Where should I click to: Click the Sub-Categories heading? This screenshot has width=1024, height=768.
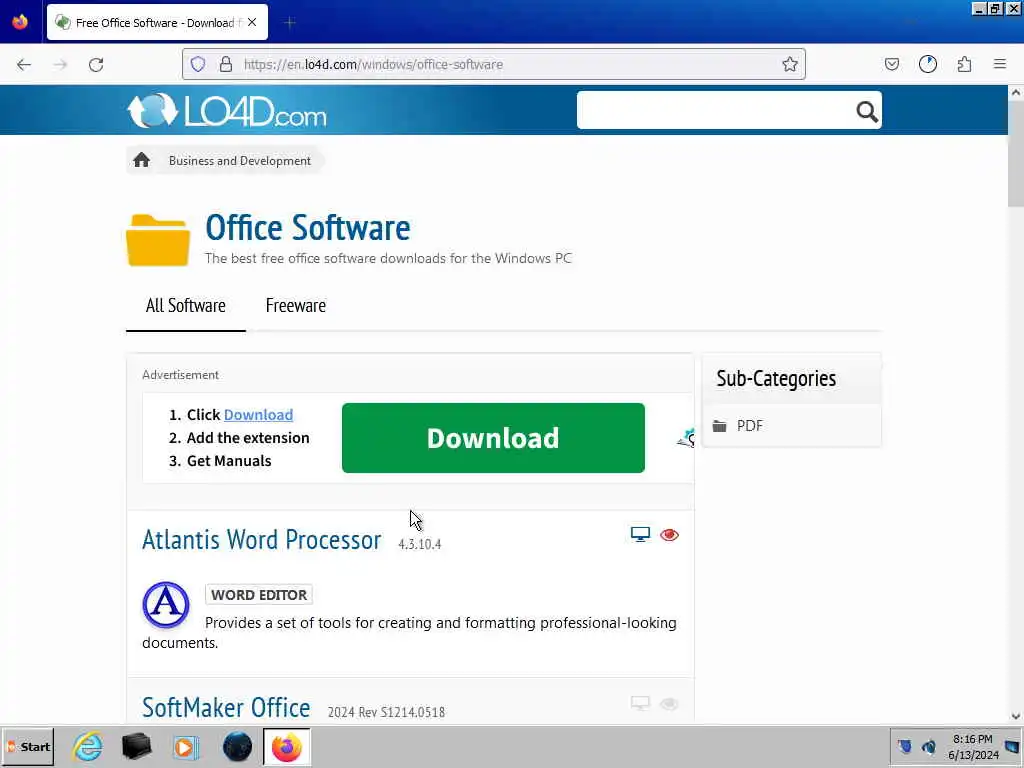coord(776,378)
